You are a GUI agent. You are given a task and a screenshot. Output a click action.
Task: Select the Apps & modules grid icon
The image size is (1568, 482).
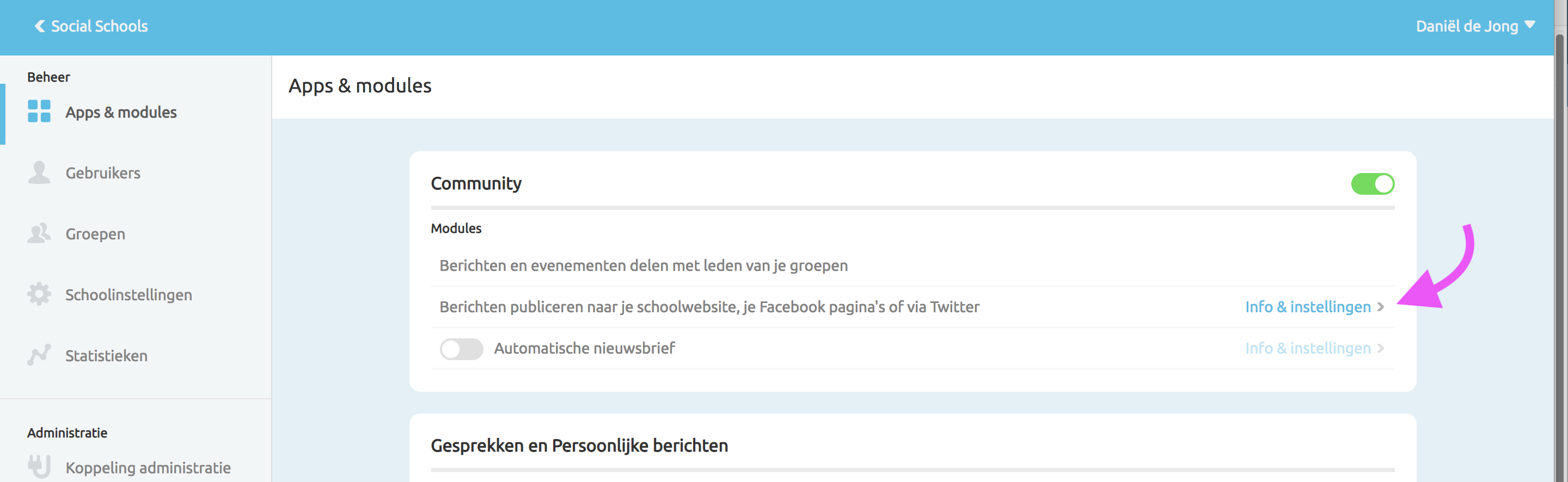click(x=38, y=112)
